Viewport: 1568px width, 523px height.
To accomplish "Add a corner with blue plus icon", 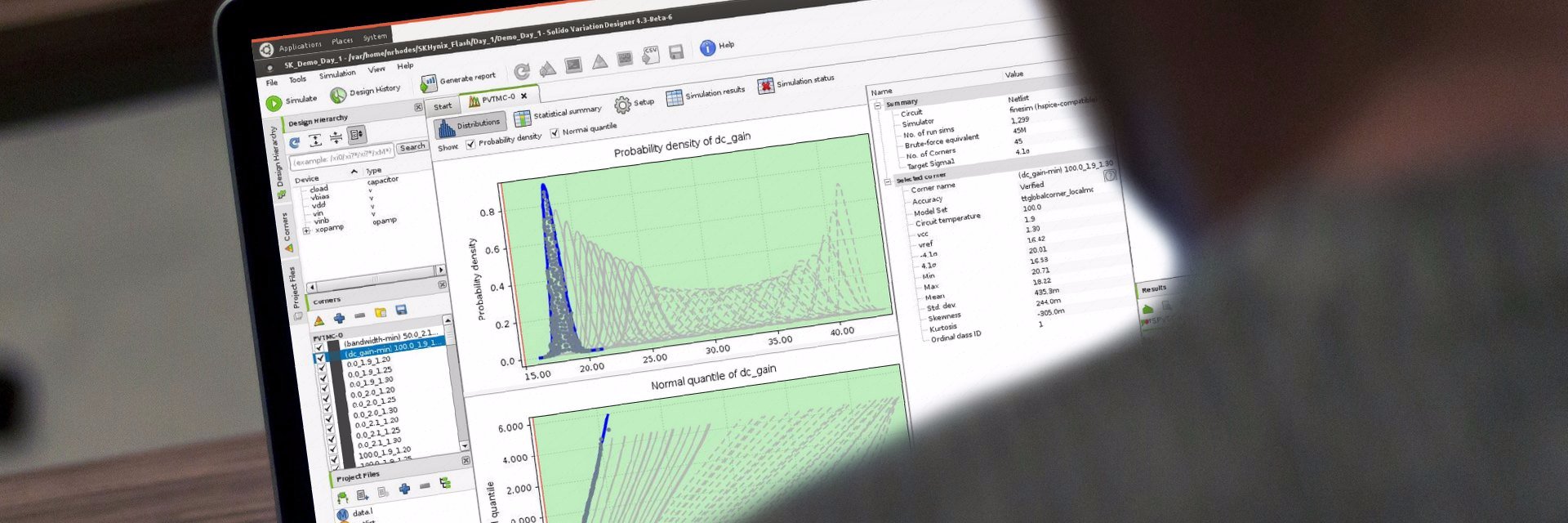I will [340, 318].
